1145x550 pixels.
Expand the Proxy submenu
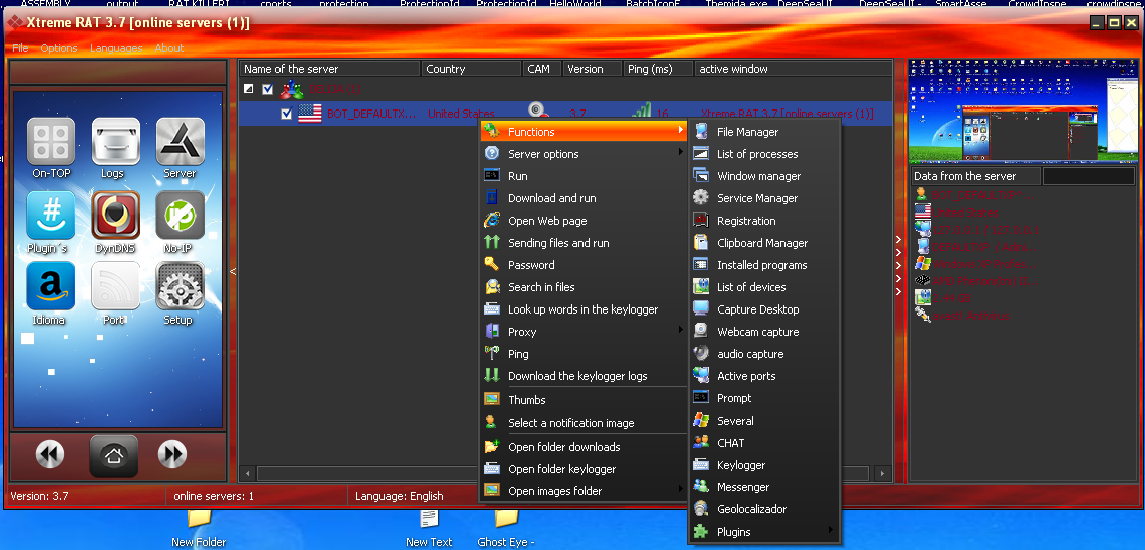(584, 332)
